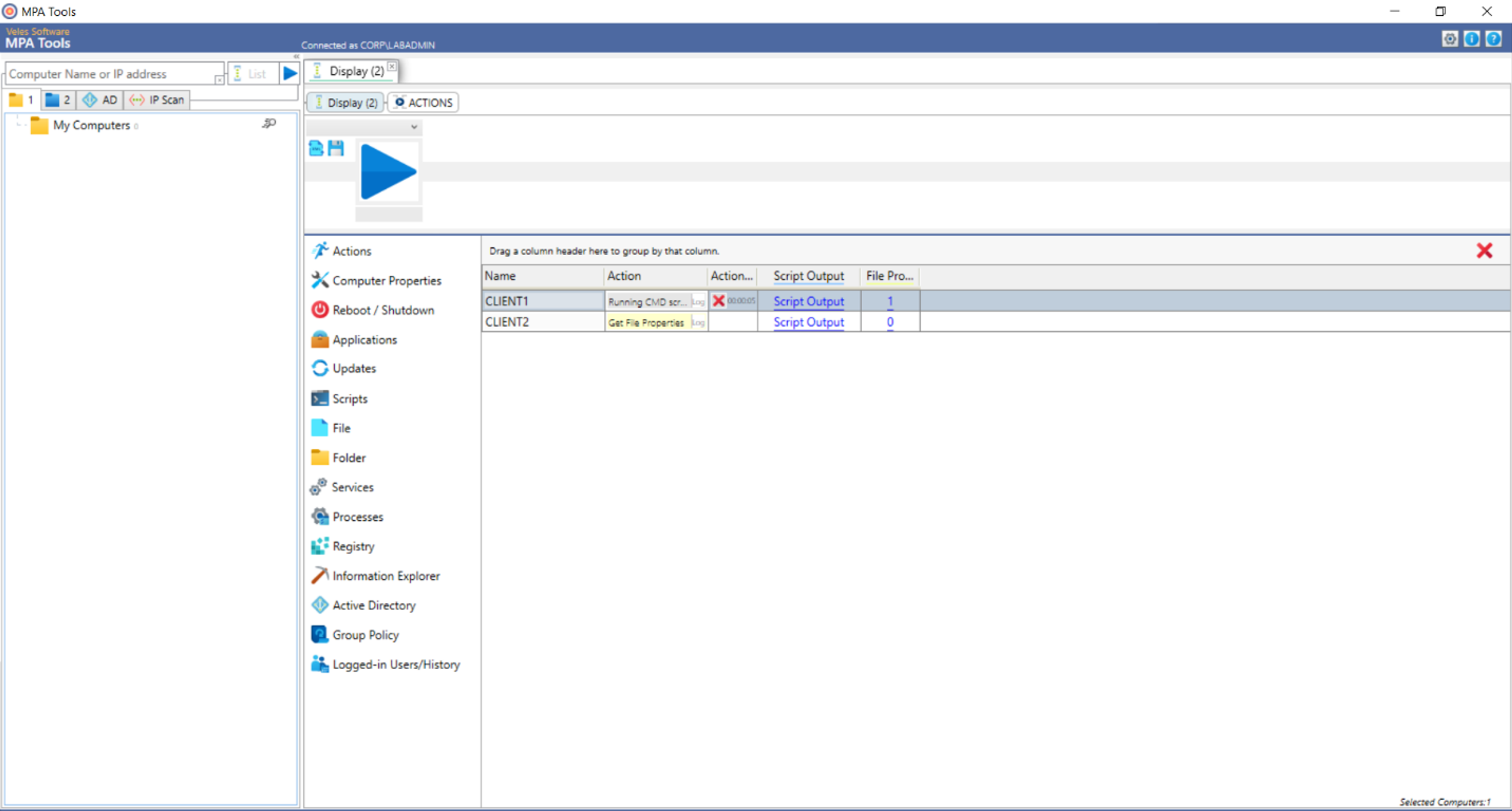Open the Log for CLIENT1 action
Image resolution: width=1512 pixels, height=811 pixels.
click(698, 302)
